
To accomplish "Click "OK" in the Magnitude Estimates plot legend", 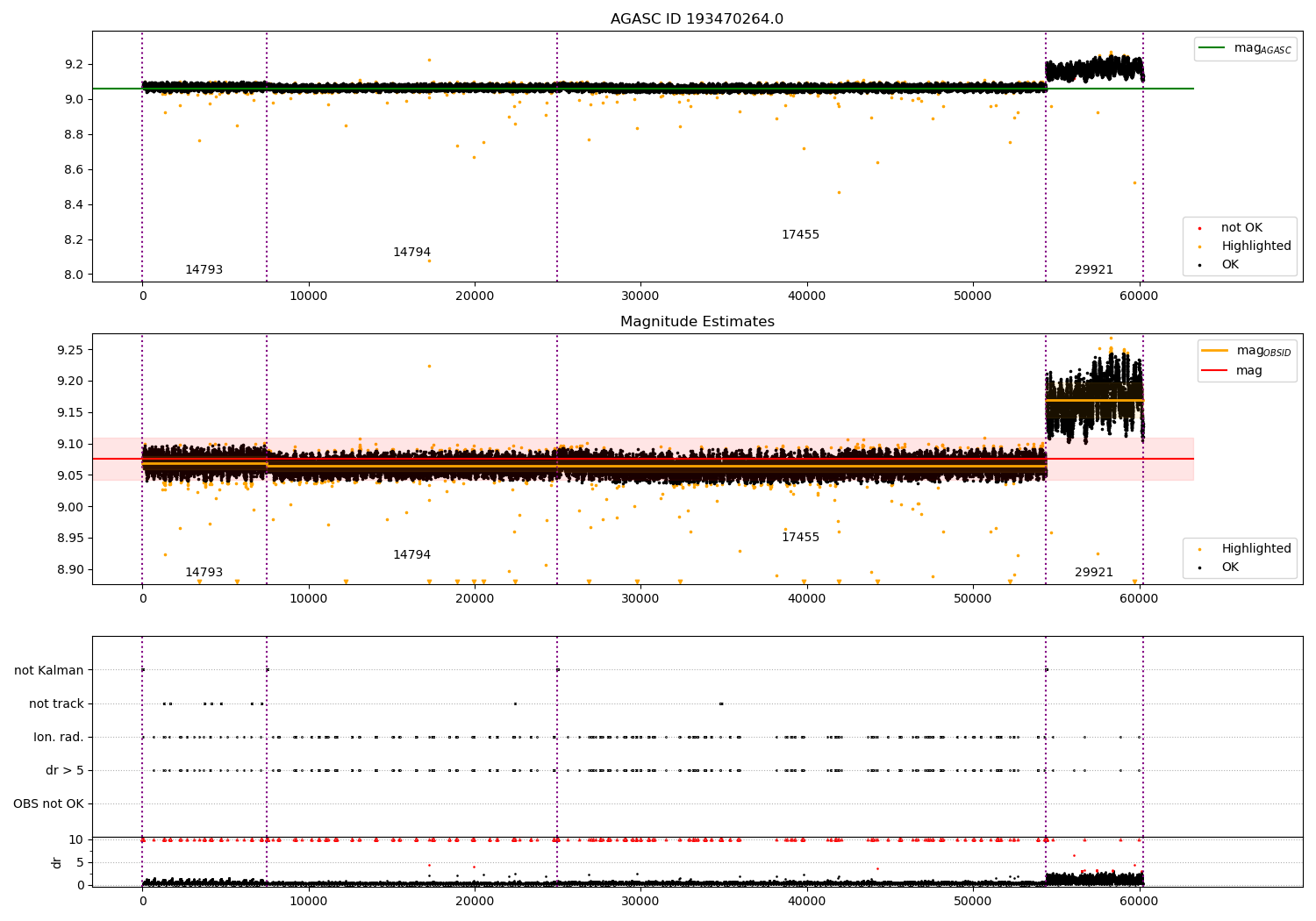I will pos(1230,568).
